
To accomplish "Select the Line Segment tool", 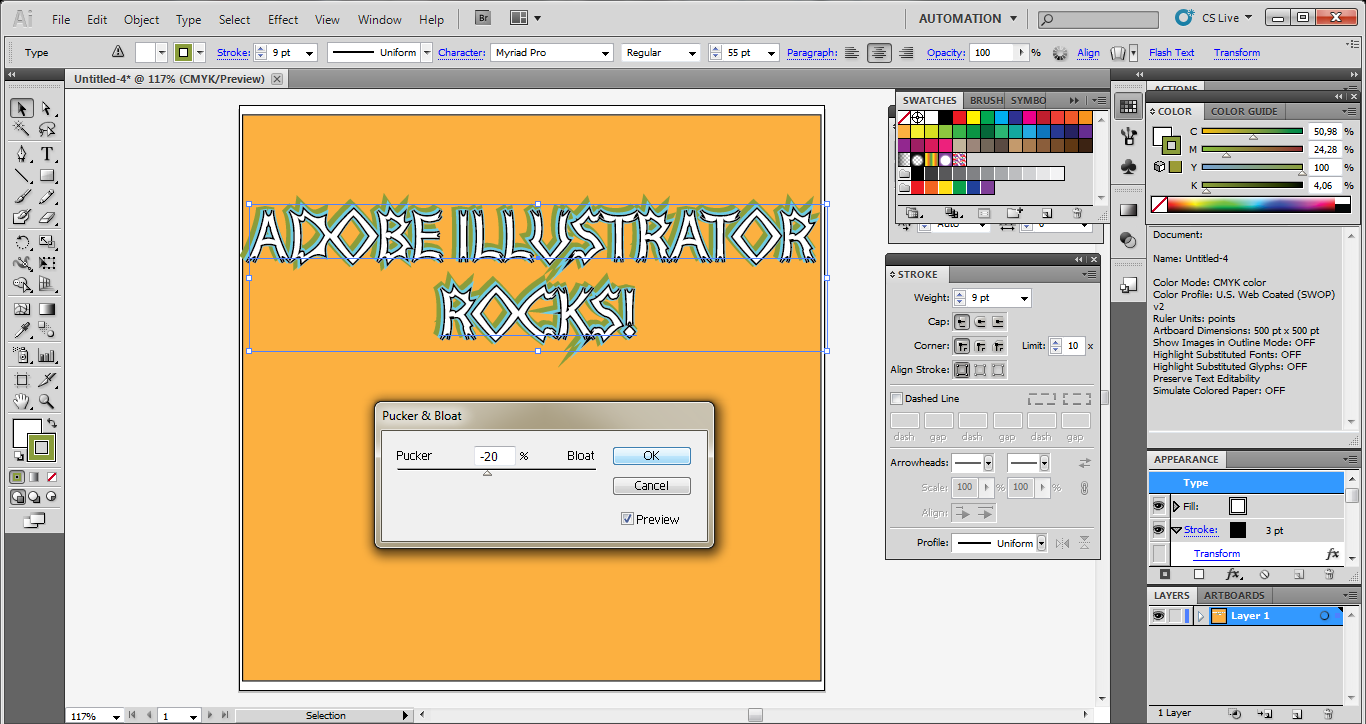I will (21, 175).
